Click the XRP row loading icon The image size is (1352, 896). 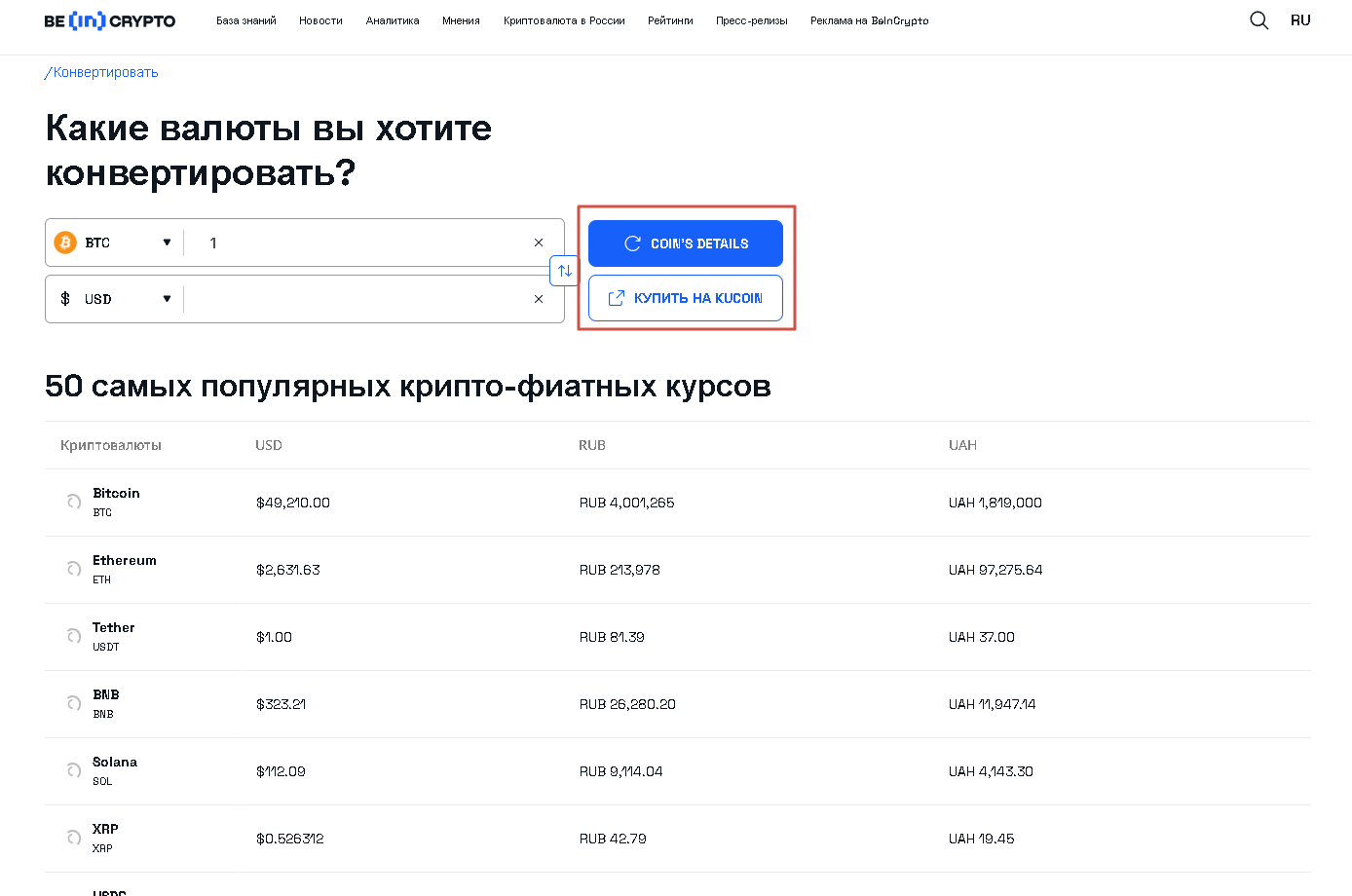[x=74, y=838]
